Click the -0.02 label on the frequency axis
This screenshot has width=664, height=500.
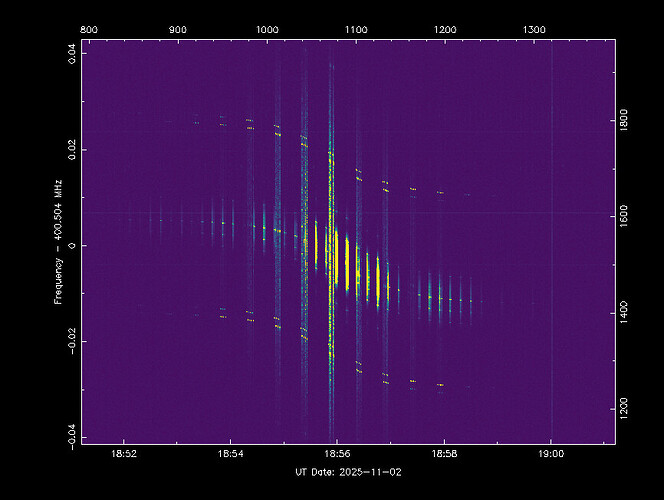coord(69,340)
